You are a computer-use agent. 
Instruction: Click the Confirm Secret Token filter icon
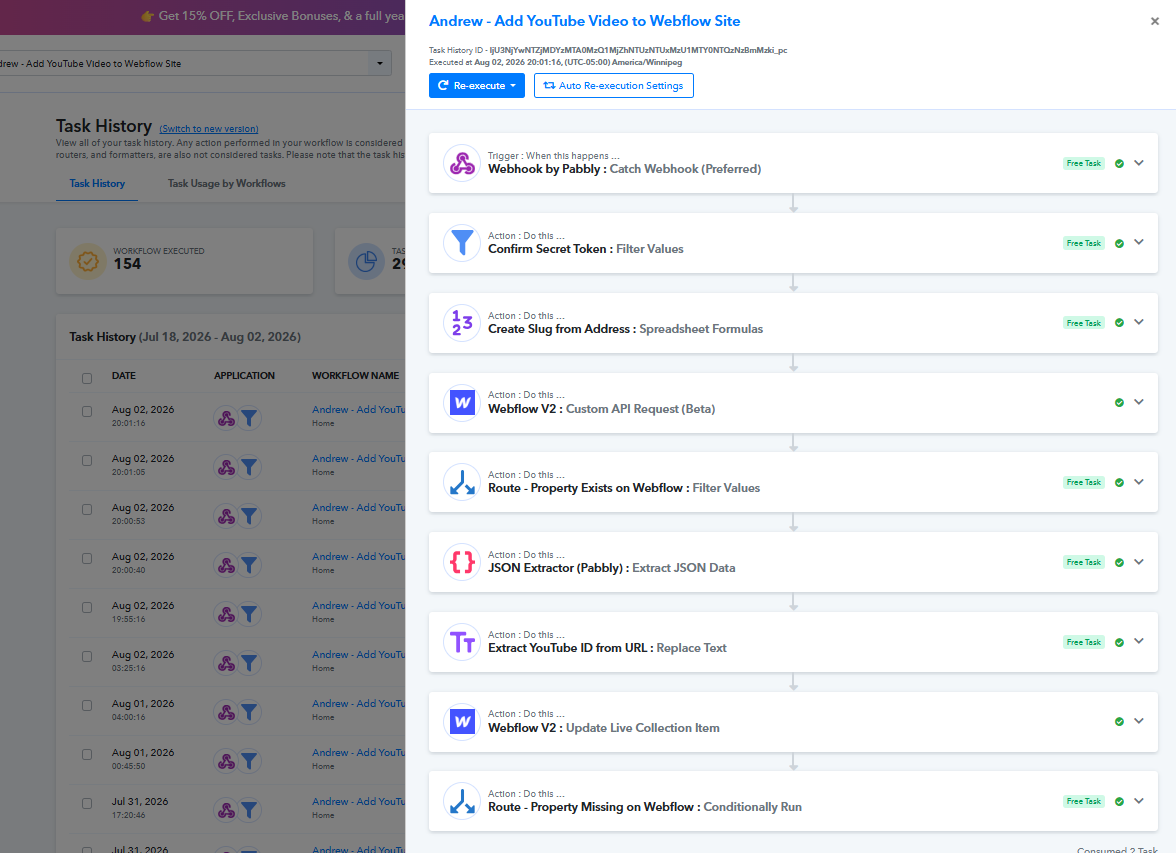(462, 243)
